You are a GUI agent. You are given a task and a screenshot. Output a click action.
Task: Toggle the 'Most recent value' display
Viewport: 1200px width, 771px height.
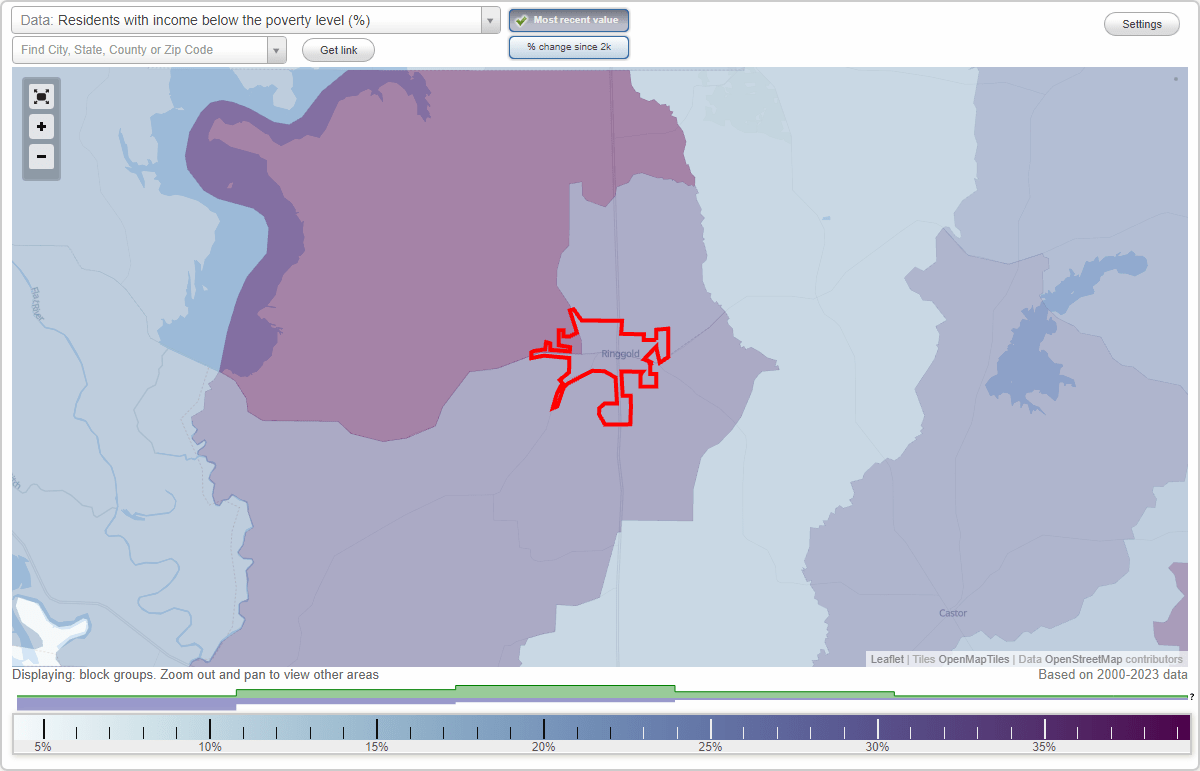pyautogui.click(x=569, y=20)
